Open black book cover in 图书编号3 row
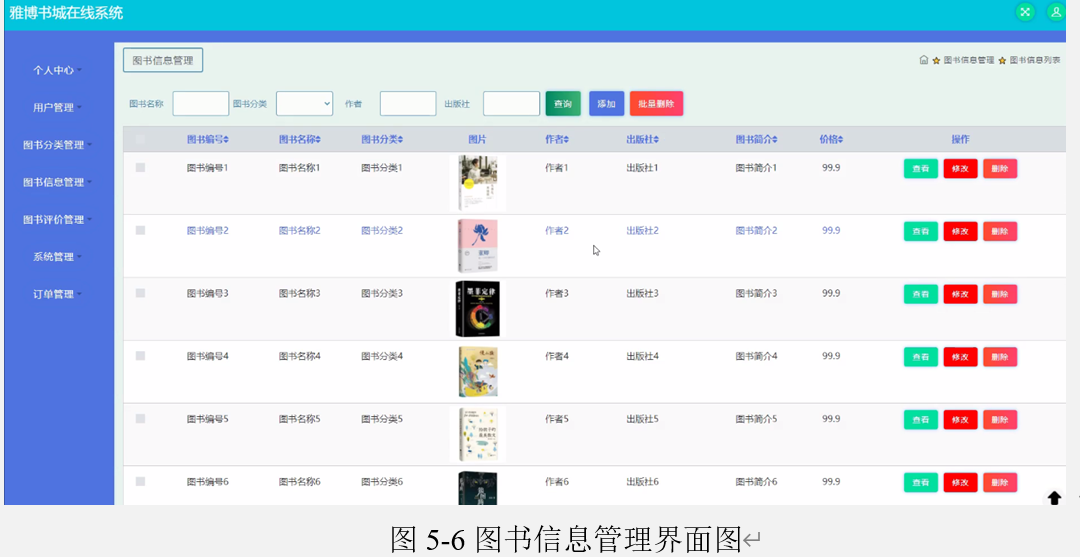The height and width of the screenshot is (557, 1080). click(x=478, y=308)
